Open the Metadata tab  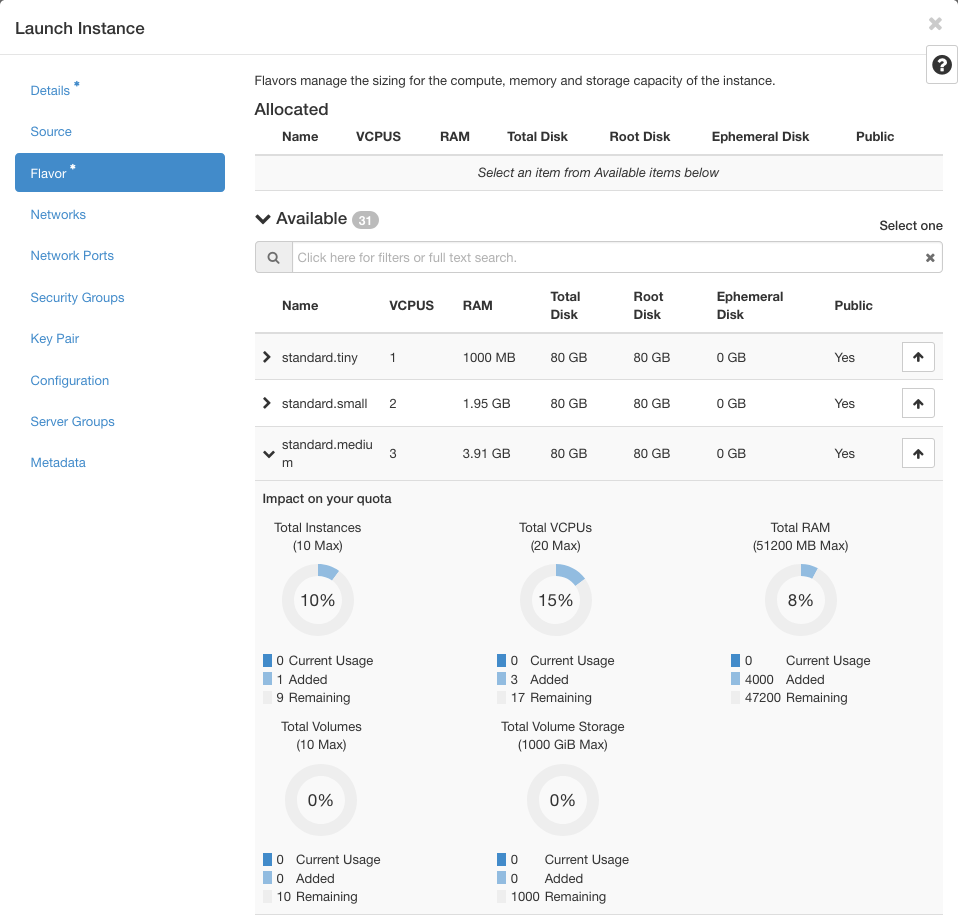(58, 463)
